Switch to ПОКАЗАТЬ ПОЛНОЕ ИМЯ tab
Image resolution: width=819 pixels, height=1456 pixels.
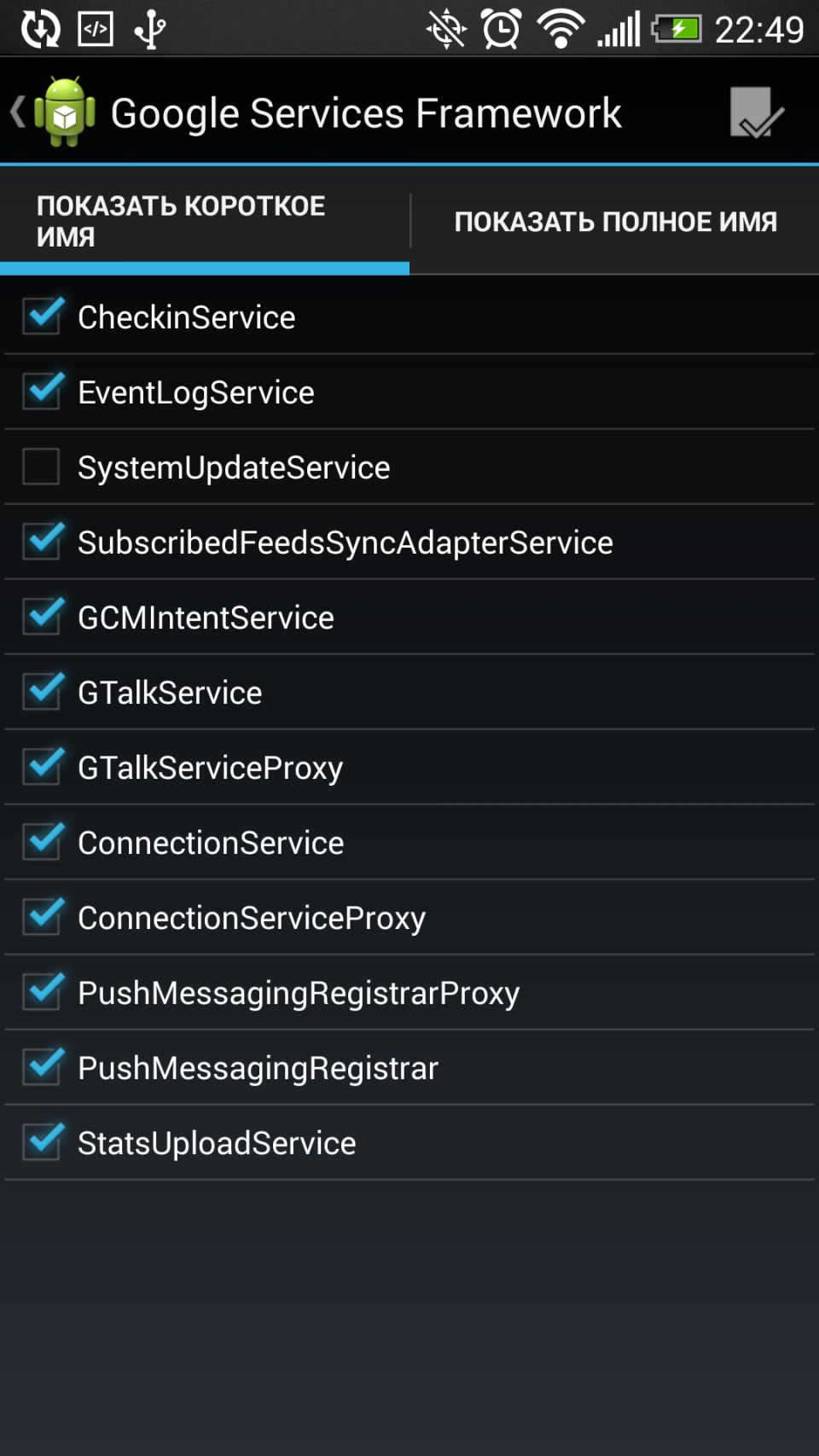(615, 222)
